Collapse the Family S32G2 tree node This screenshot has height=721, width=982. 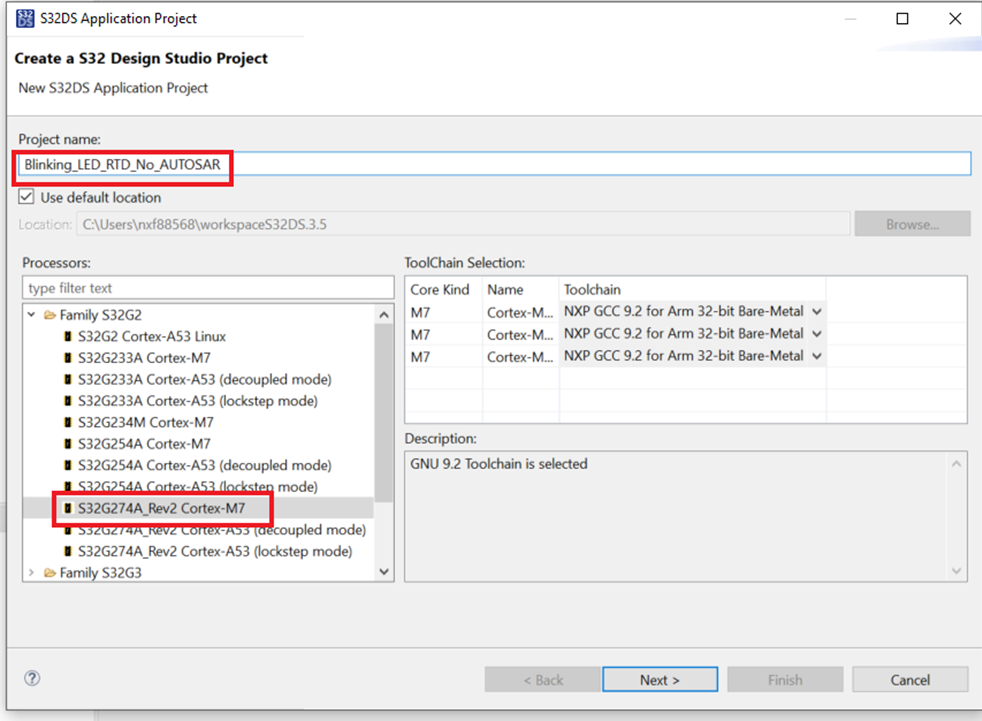pos(31,315)
